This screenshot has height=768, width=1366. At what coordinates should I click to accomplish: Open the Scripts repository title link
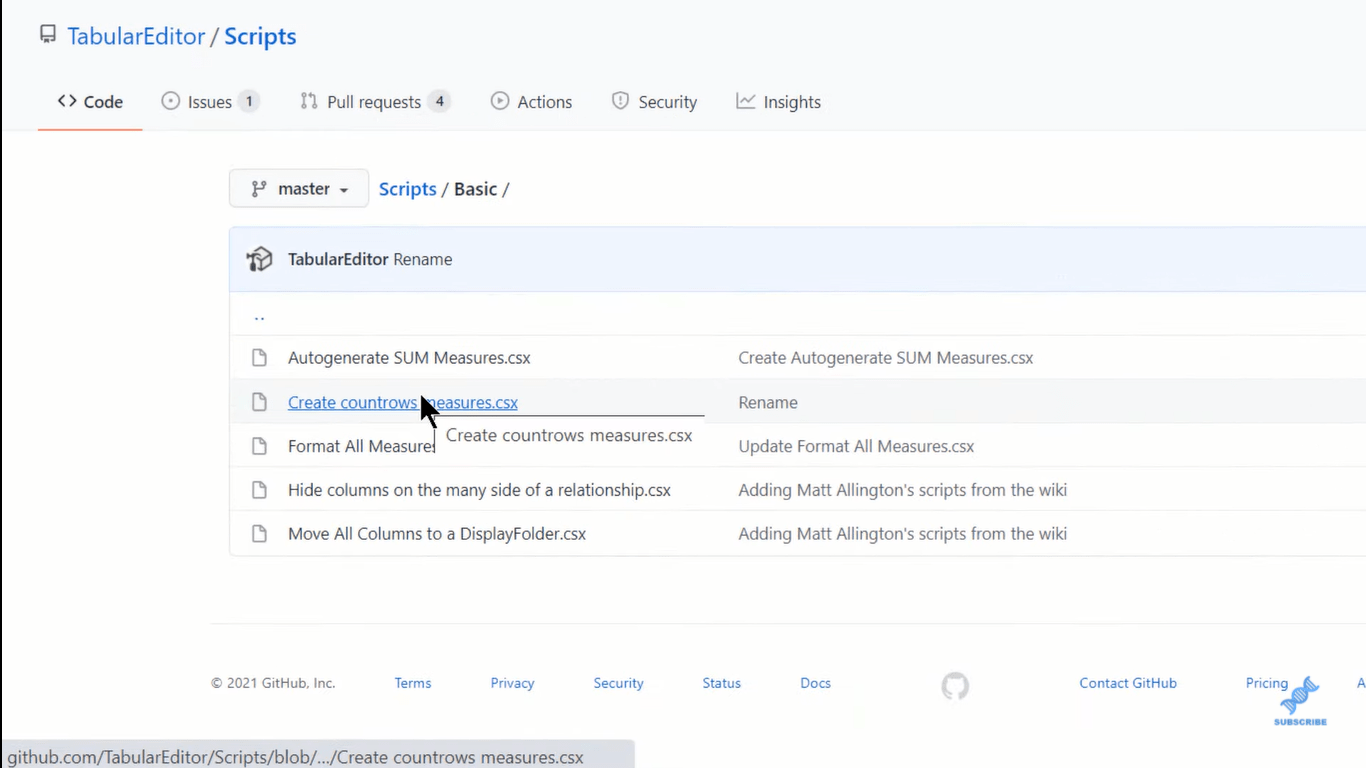click(x=260, y=36)
